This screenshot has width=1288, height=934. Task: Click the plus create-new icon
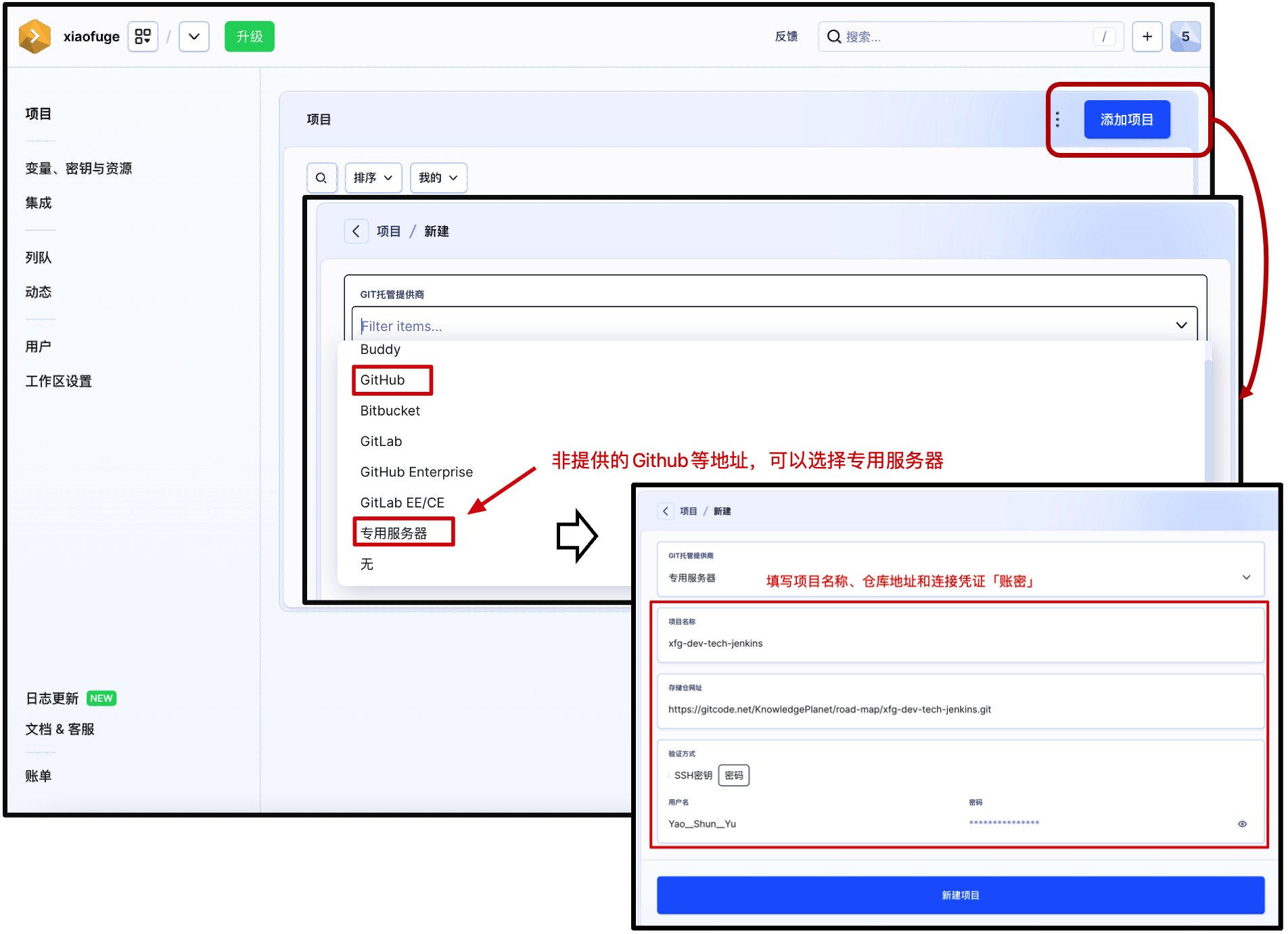tap(1147, 37)
